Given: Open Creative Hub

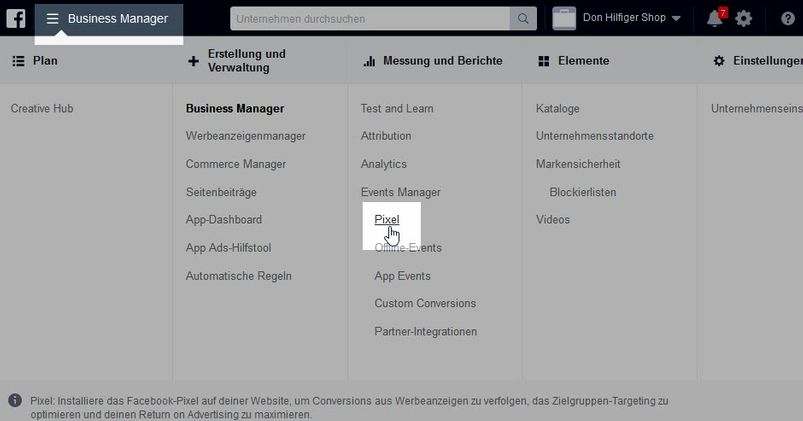Looking at the screenshot, I should [42, 109].
